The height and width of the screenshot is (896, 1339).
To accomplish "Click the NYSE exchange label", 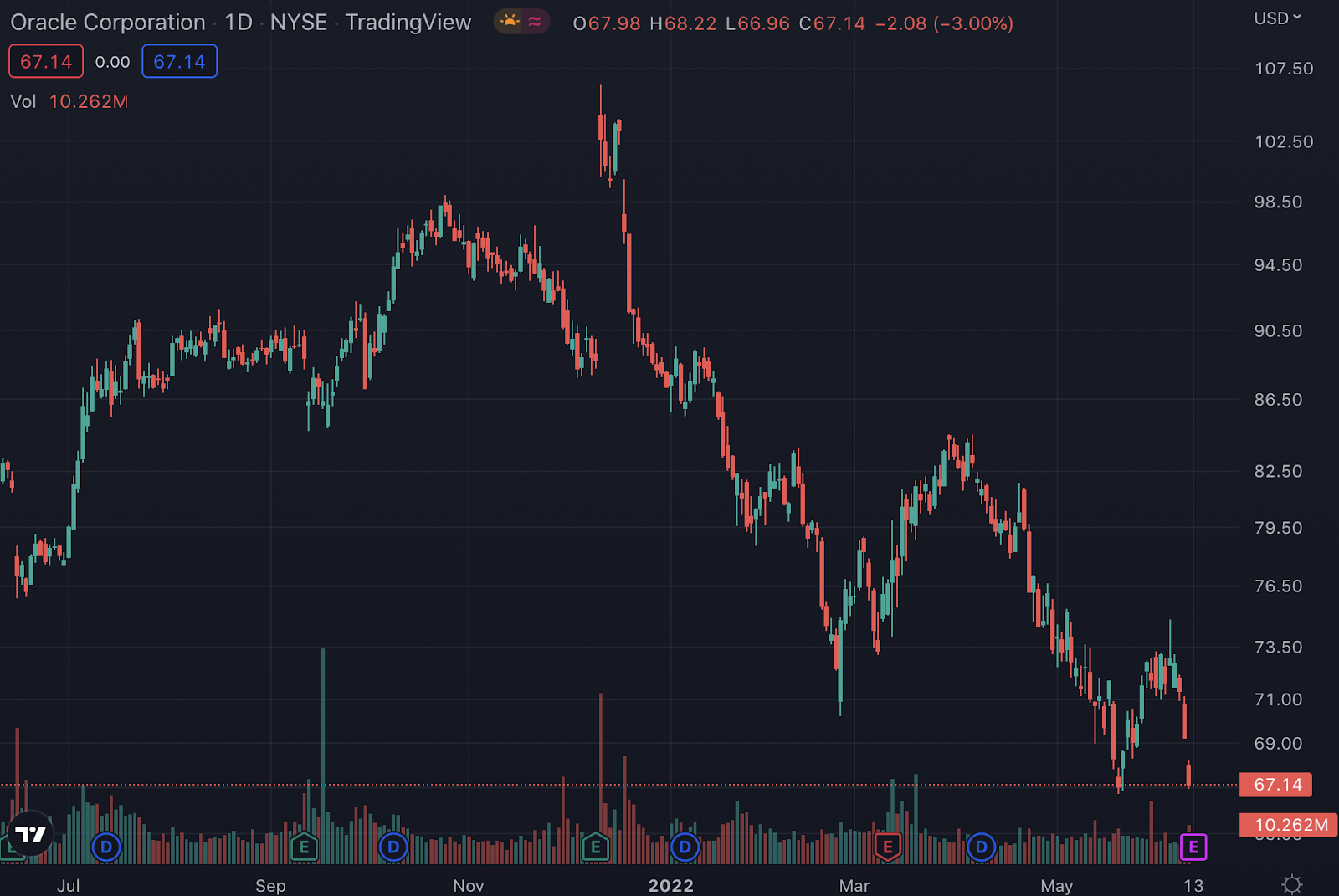I will click(299, 22).
